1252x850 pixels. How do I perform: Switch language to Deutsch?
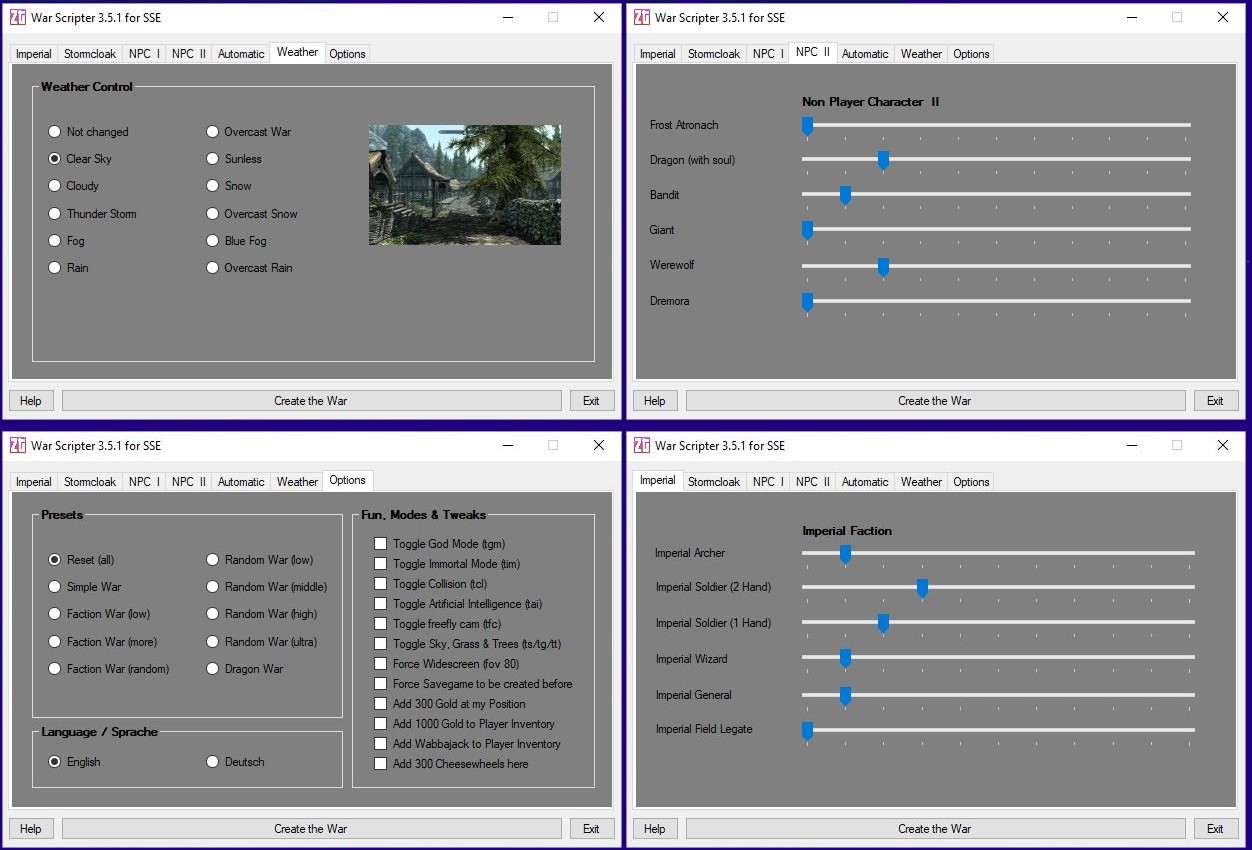[x=213, y=762]
